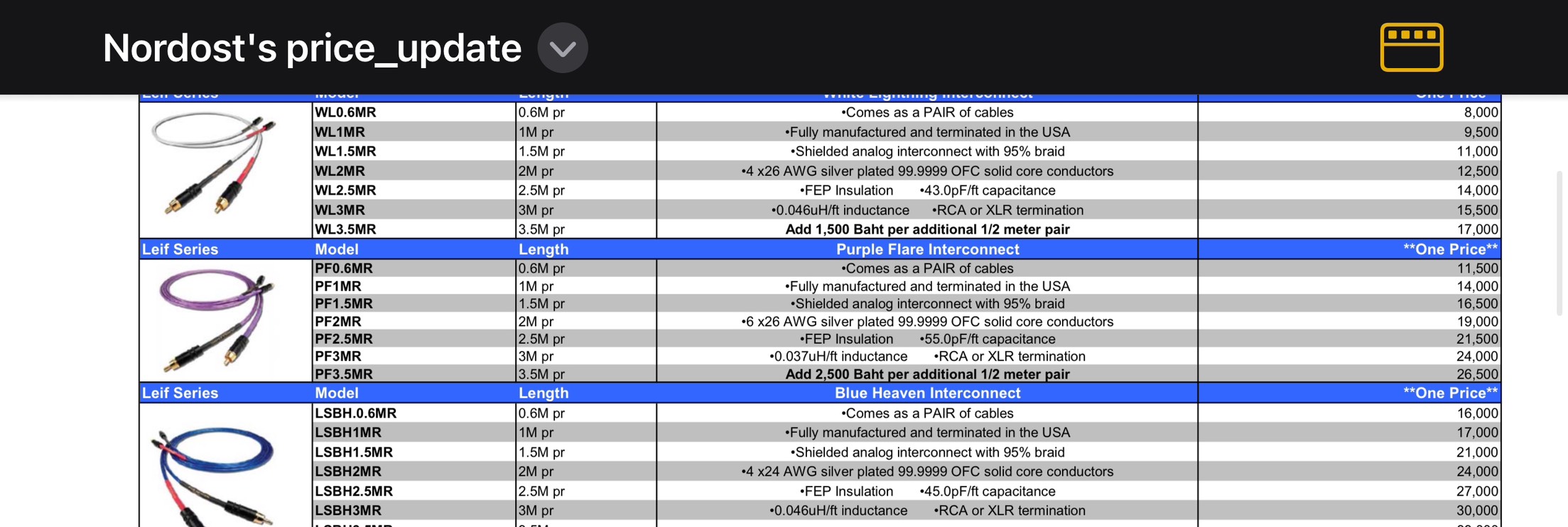Image resolution: width=1568 pixels, height=527 pixels.
Task: Click the 8,000 price for WL0.6MR
Action: [x=1481, y=112]
